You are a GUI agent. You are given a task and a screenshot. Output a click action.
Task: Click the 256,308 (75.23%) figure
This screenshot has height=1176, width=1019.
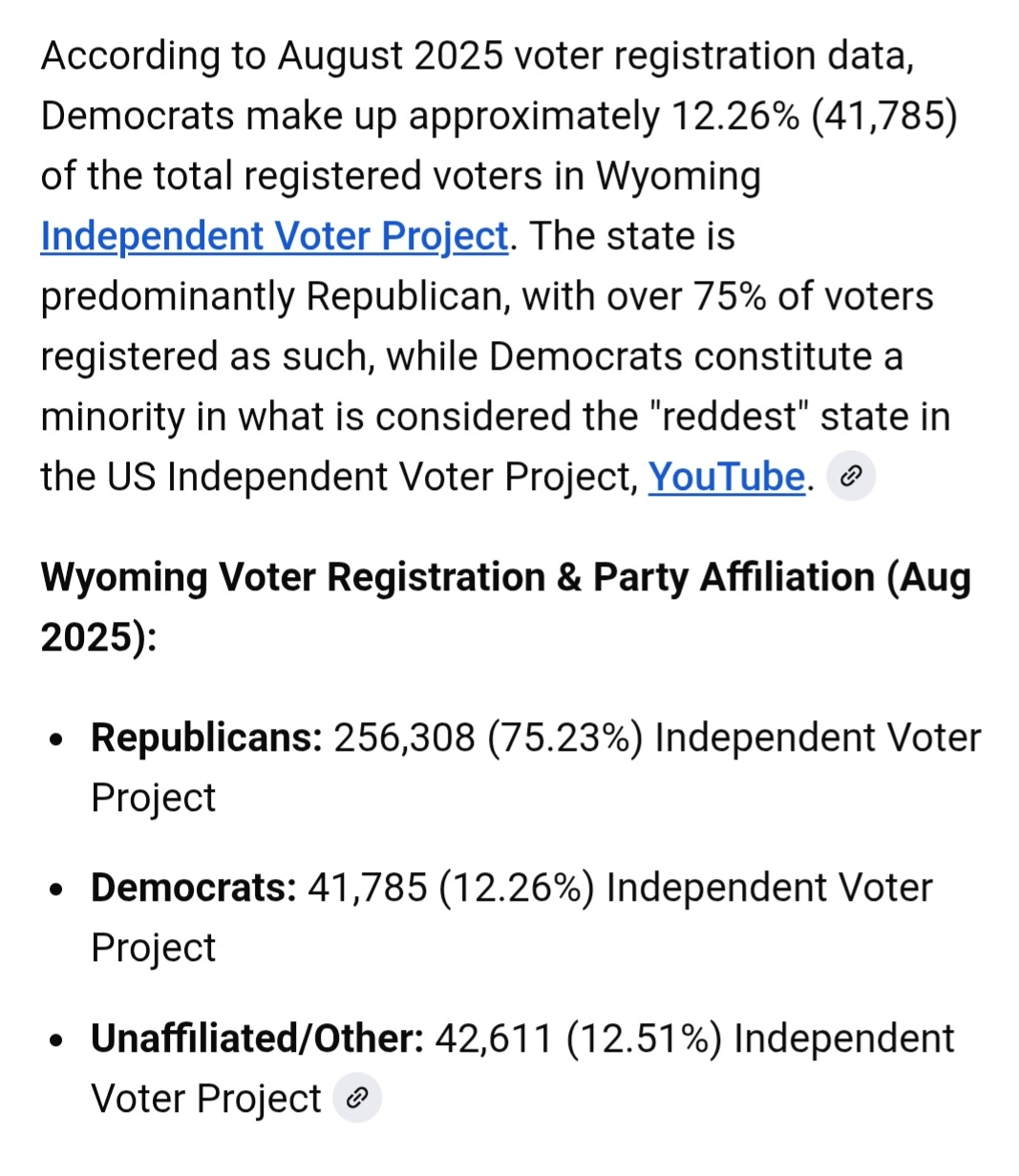point(487,738)
